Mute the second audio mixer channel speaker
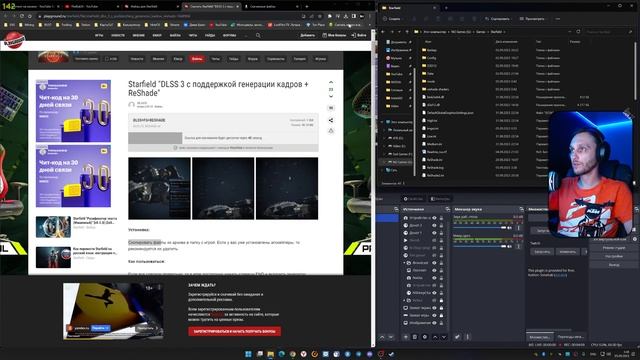 (509, 246)
